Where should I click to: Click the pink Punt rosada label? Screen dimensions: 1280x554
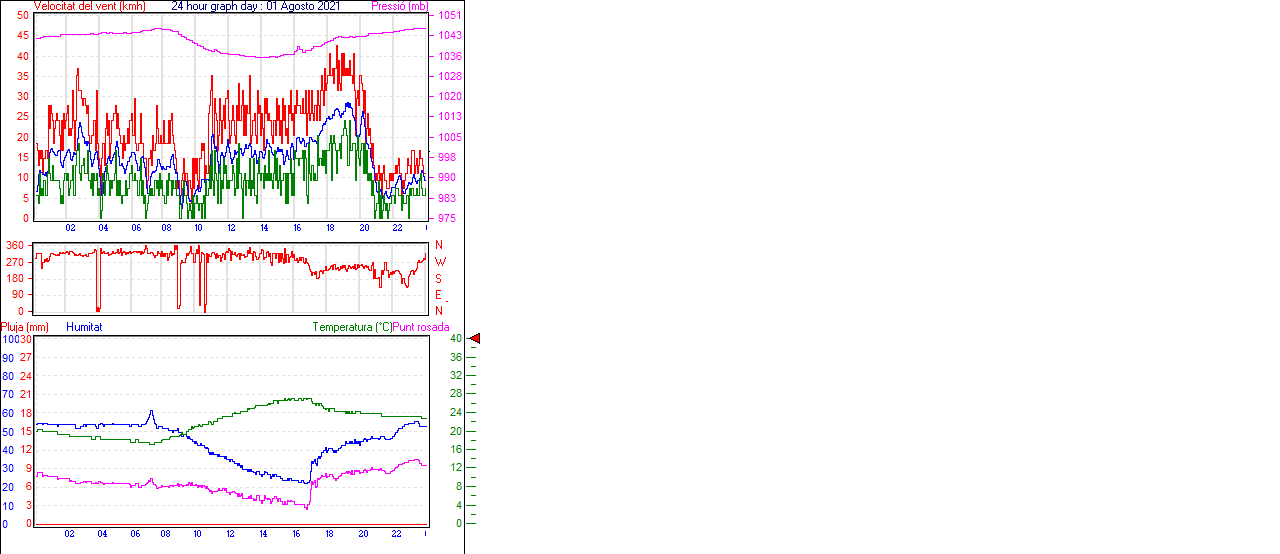(x=421, y=327)
